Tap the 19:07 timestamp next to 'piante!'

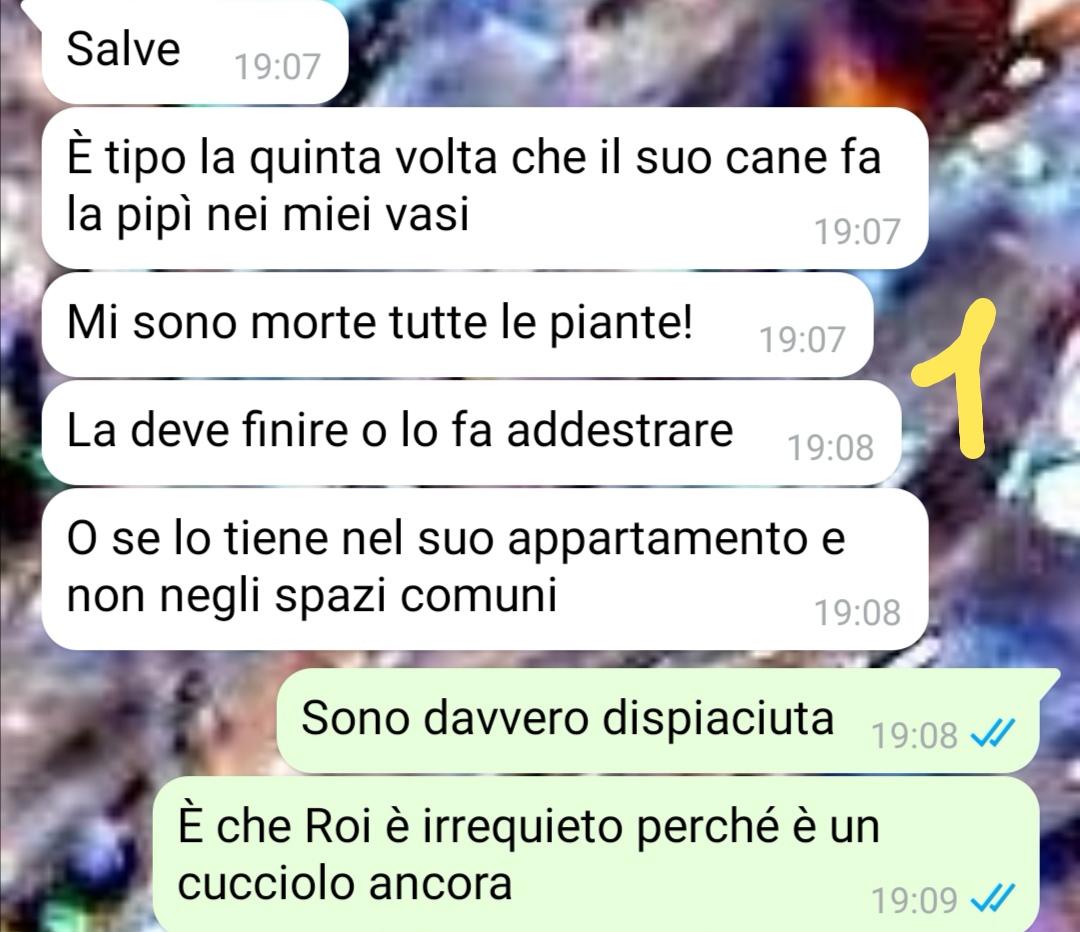[802, 340]
